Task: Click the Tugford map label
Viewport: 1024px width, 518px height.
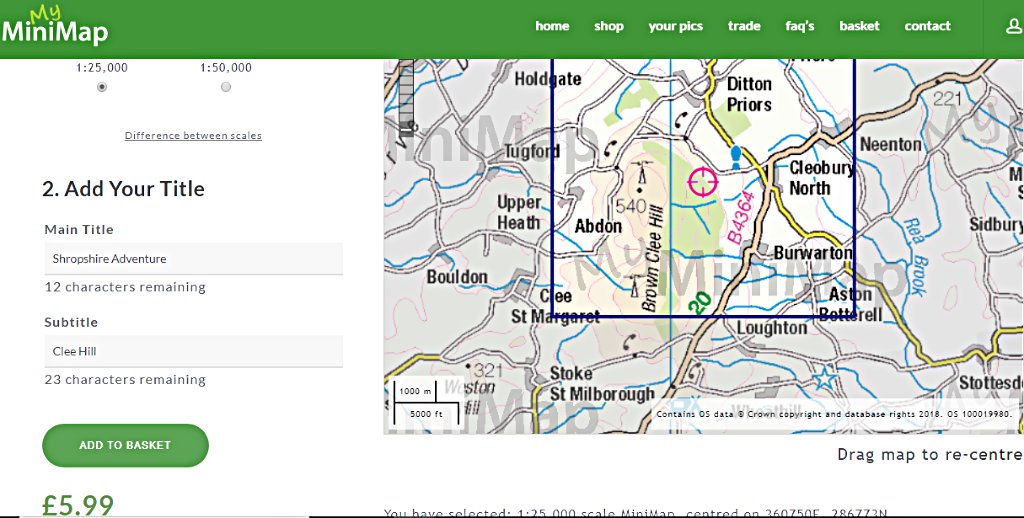Action: click(532, 152)
